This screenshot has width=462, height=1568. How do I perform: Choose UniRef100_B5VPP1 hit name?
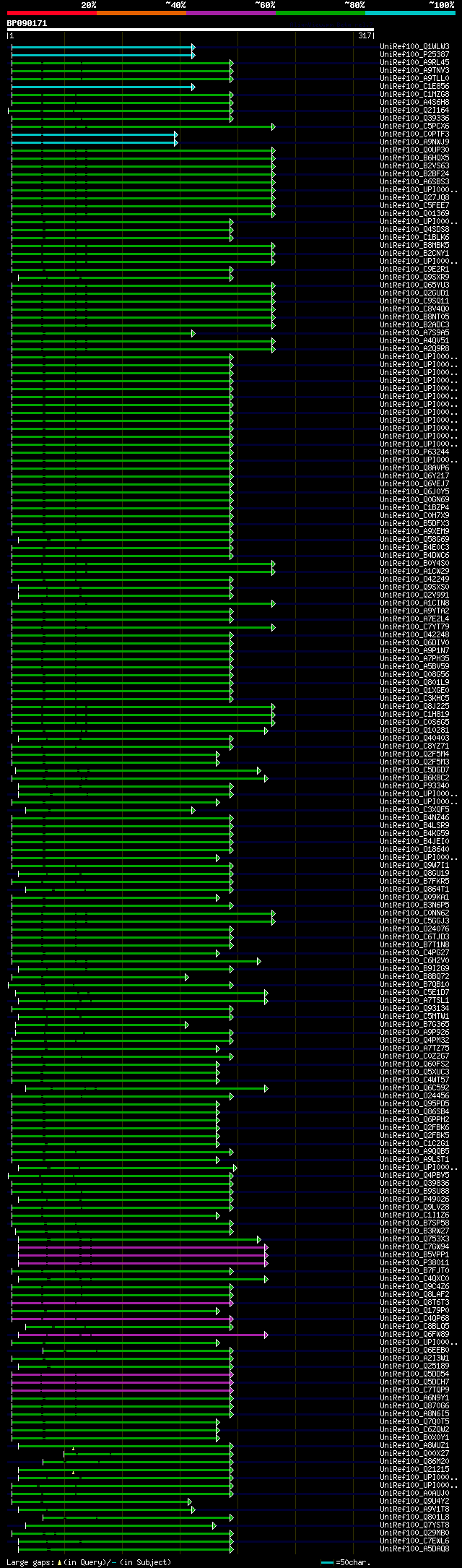click(x=414, y=1255)
